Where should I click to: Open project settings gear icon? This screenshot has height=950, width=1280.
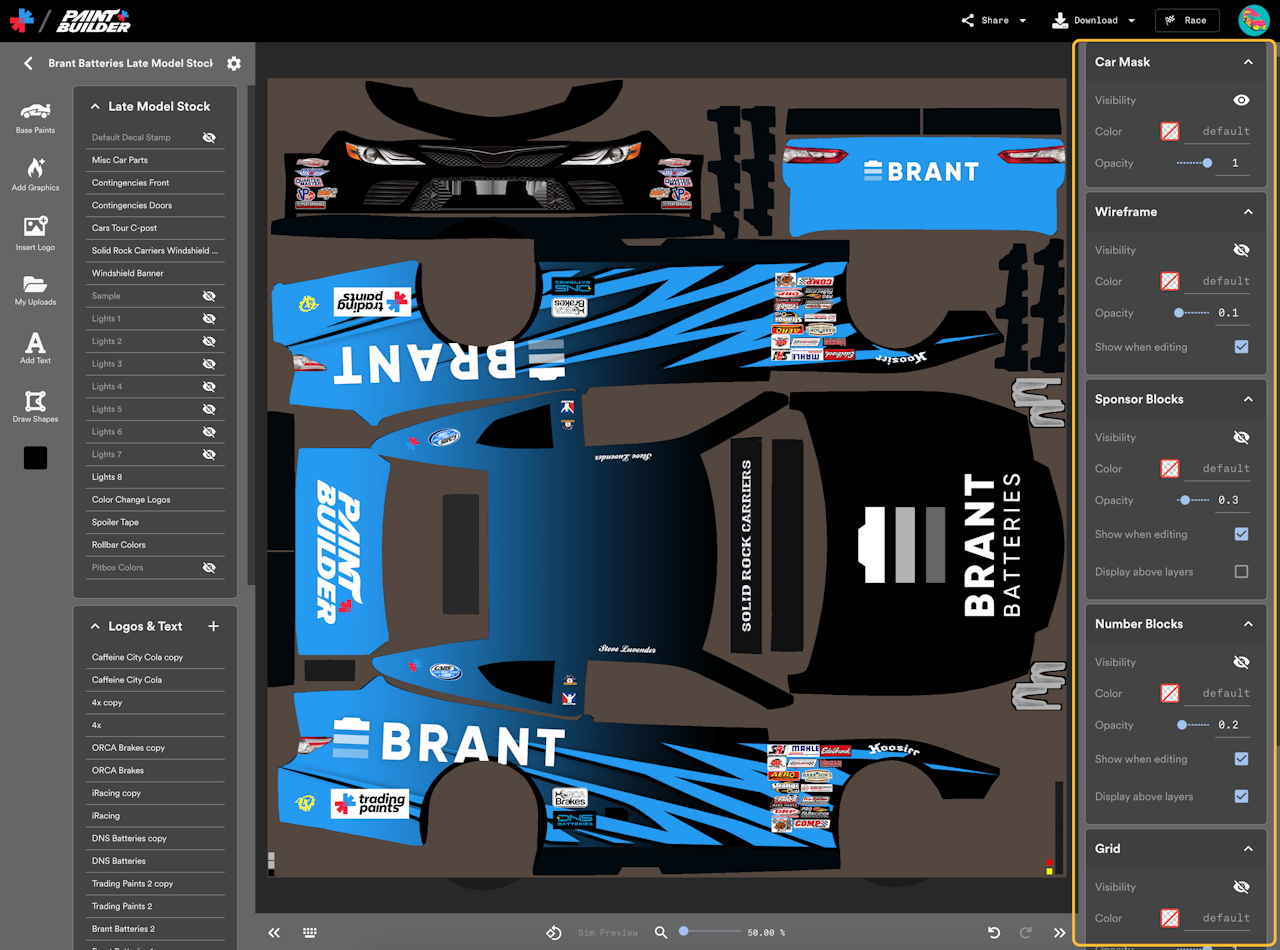point(234,63)
